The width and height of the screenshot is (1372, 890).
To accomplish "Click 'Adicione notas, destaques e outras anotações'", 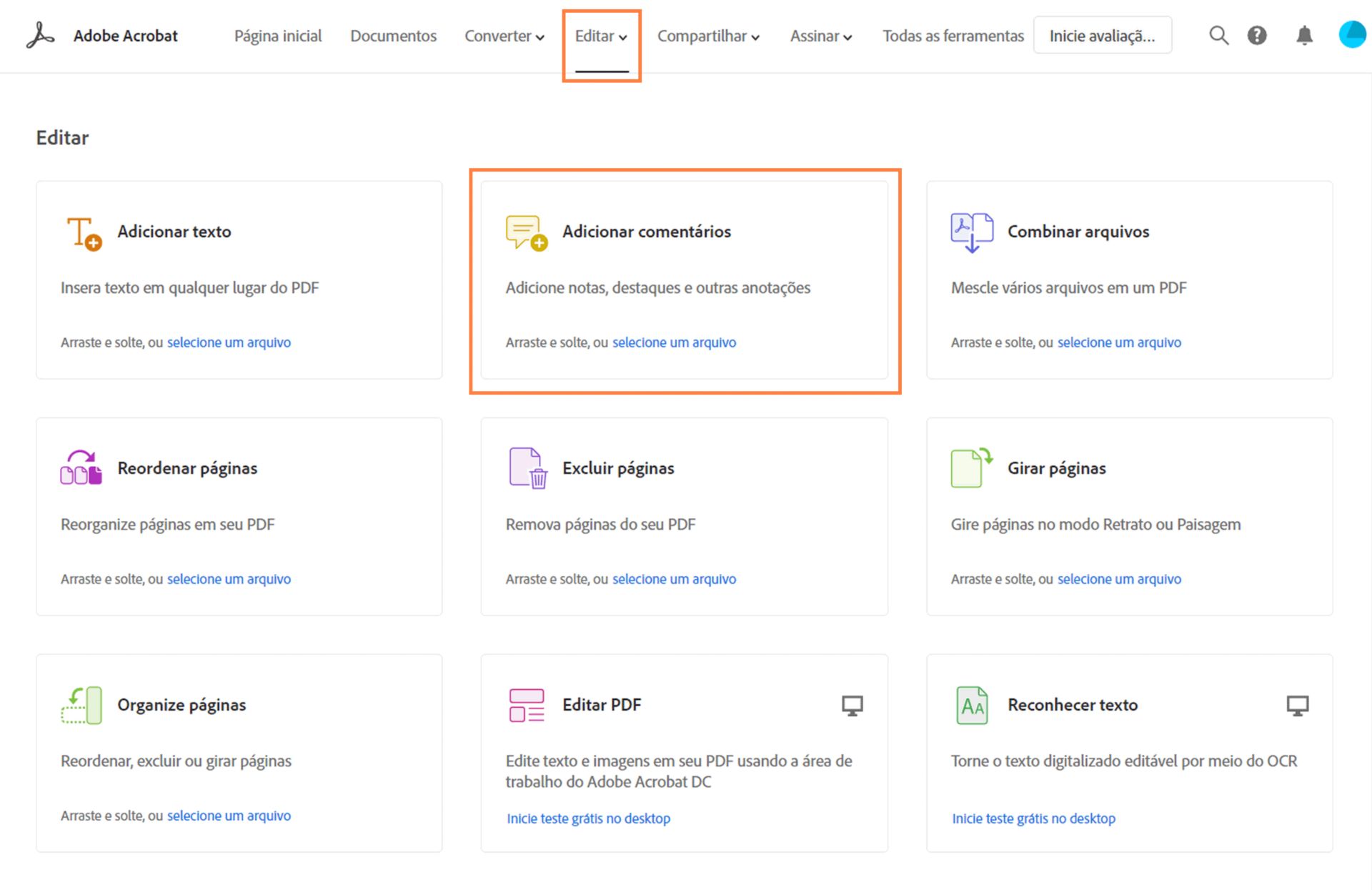I will 658,287.
